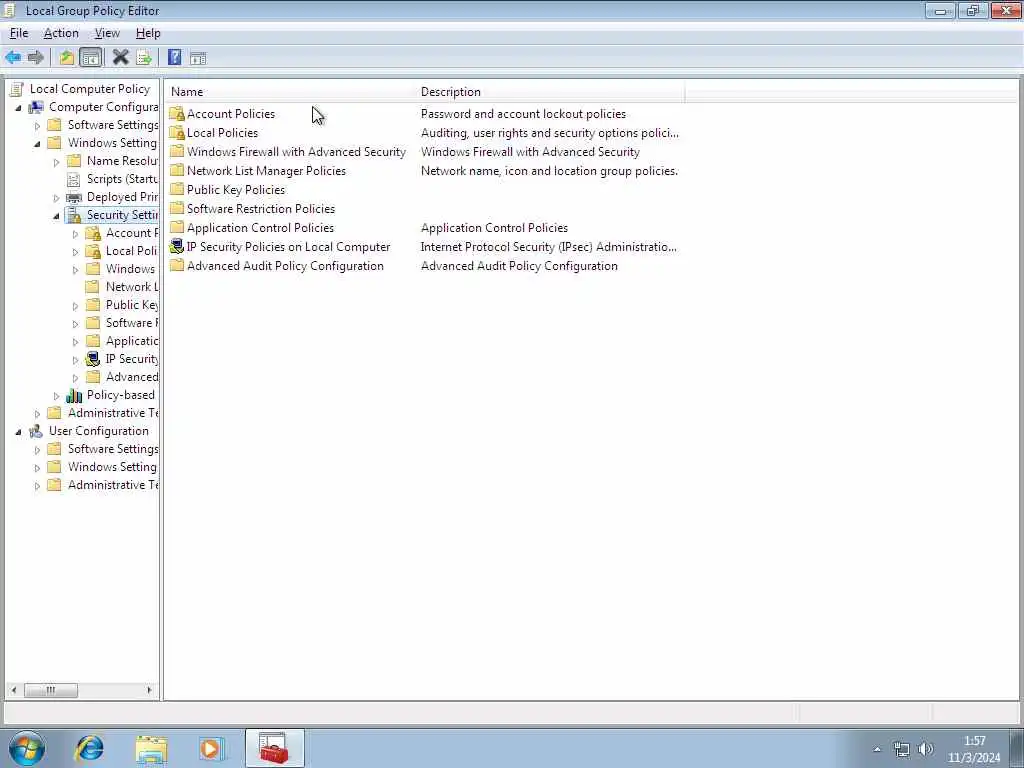The width and height of the screenshot is (1024, 768).
Task: Click the 'Password and account lockout policies' description
Action: [523, 114]
